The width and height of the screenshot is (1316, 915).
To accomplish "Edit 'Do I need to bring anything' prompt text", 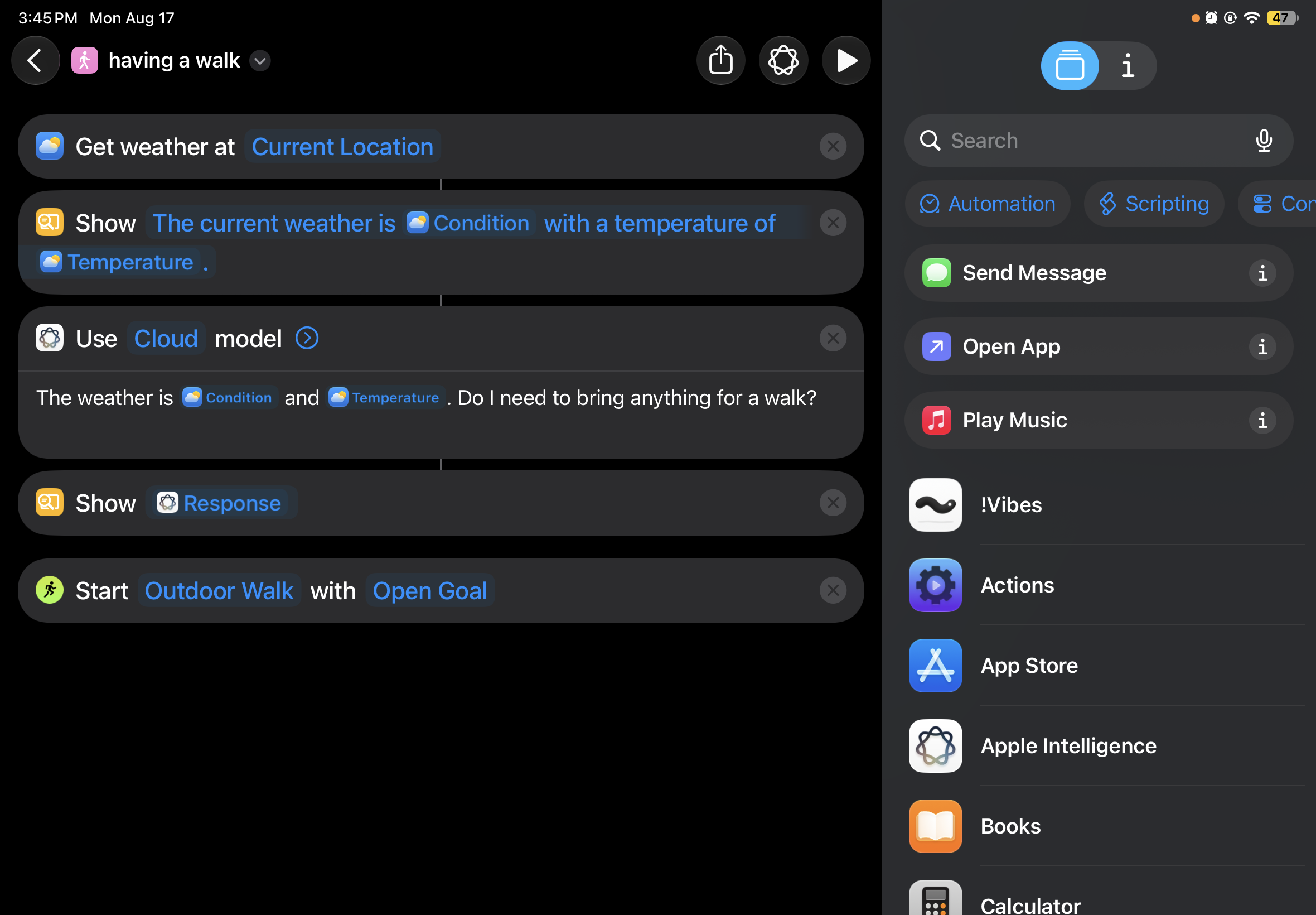I will (x=637, y=397).
